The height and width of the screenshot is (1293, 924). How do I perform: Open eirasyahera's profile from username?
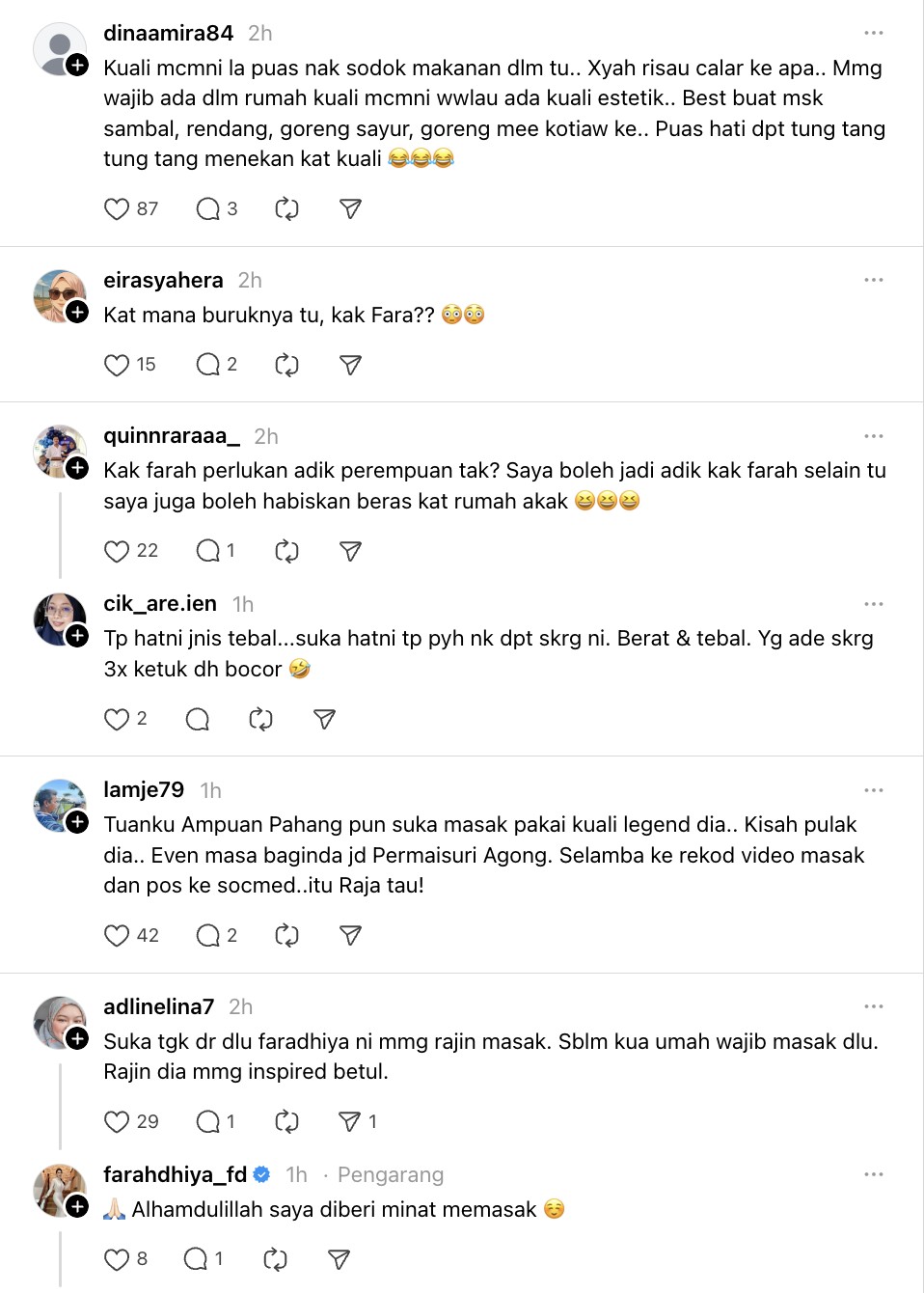163,280
